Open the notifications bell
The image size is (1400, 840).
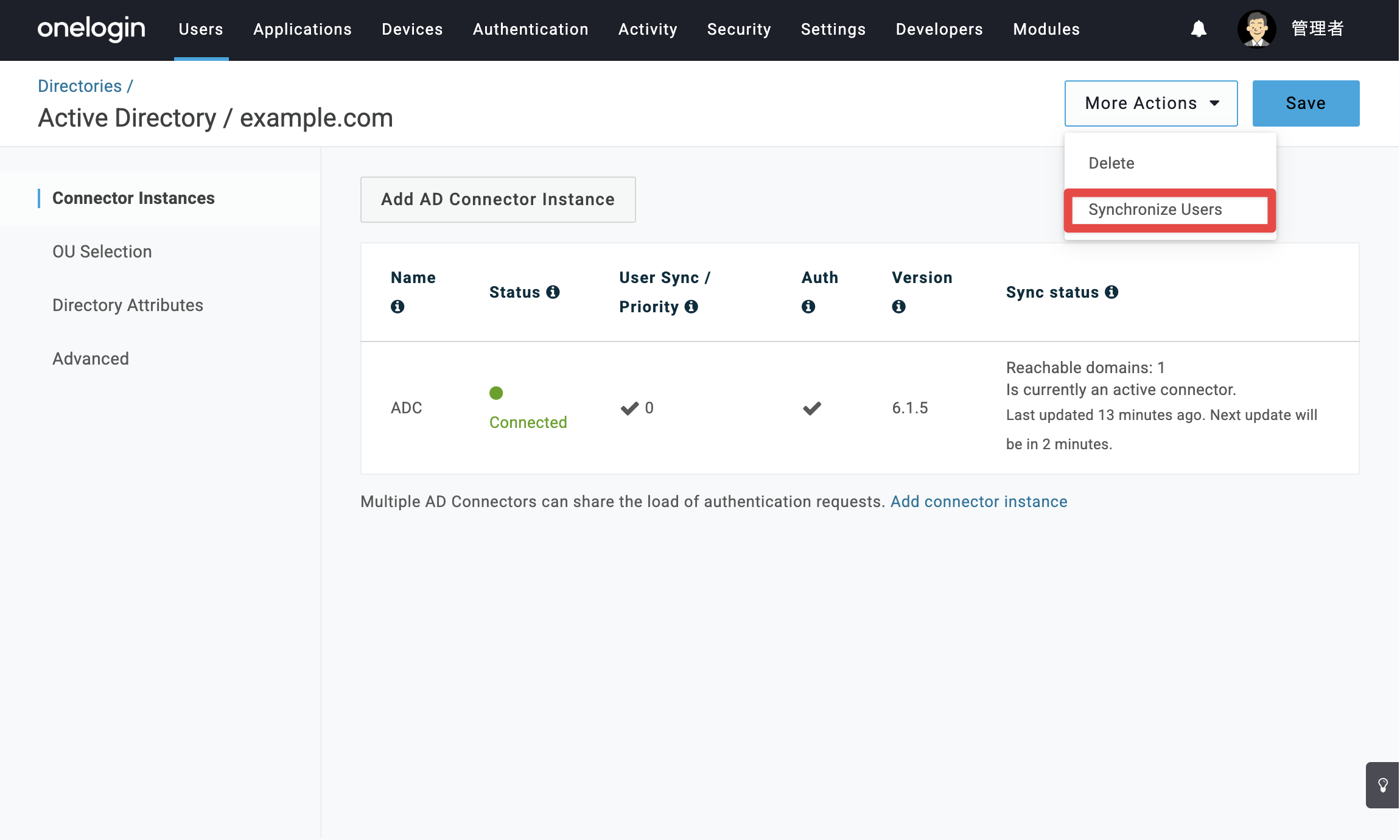coord(1199,29)
